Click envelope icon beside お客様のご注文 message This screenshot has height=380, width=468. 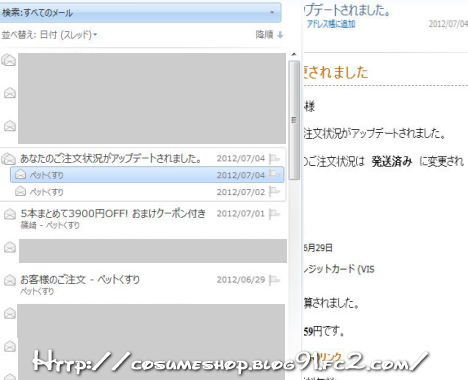(10, 280)
